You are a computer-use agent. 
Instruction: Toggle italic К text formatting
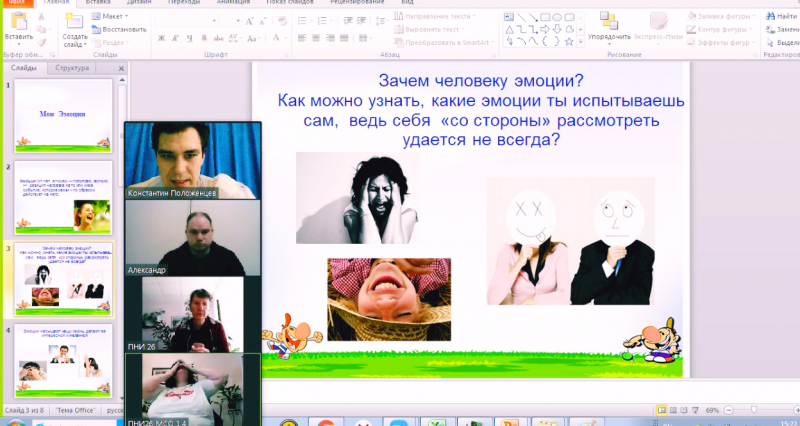(174, 39)
